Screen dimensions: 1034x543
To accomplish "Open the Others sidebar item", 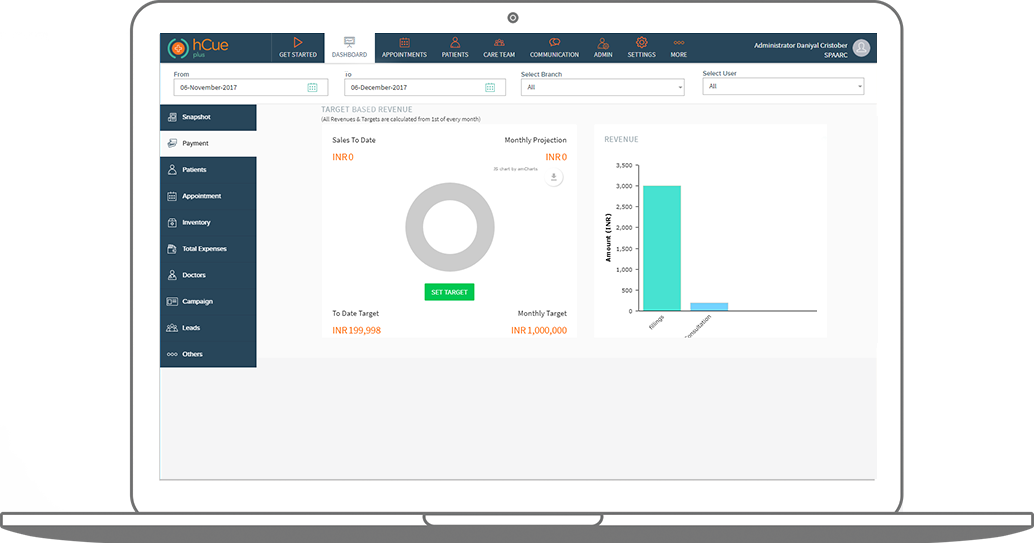I will [x=208, y=354].
